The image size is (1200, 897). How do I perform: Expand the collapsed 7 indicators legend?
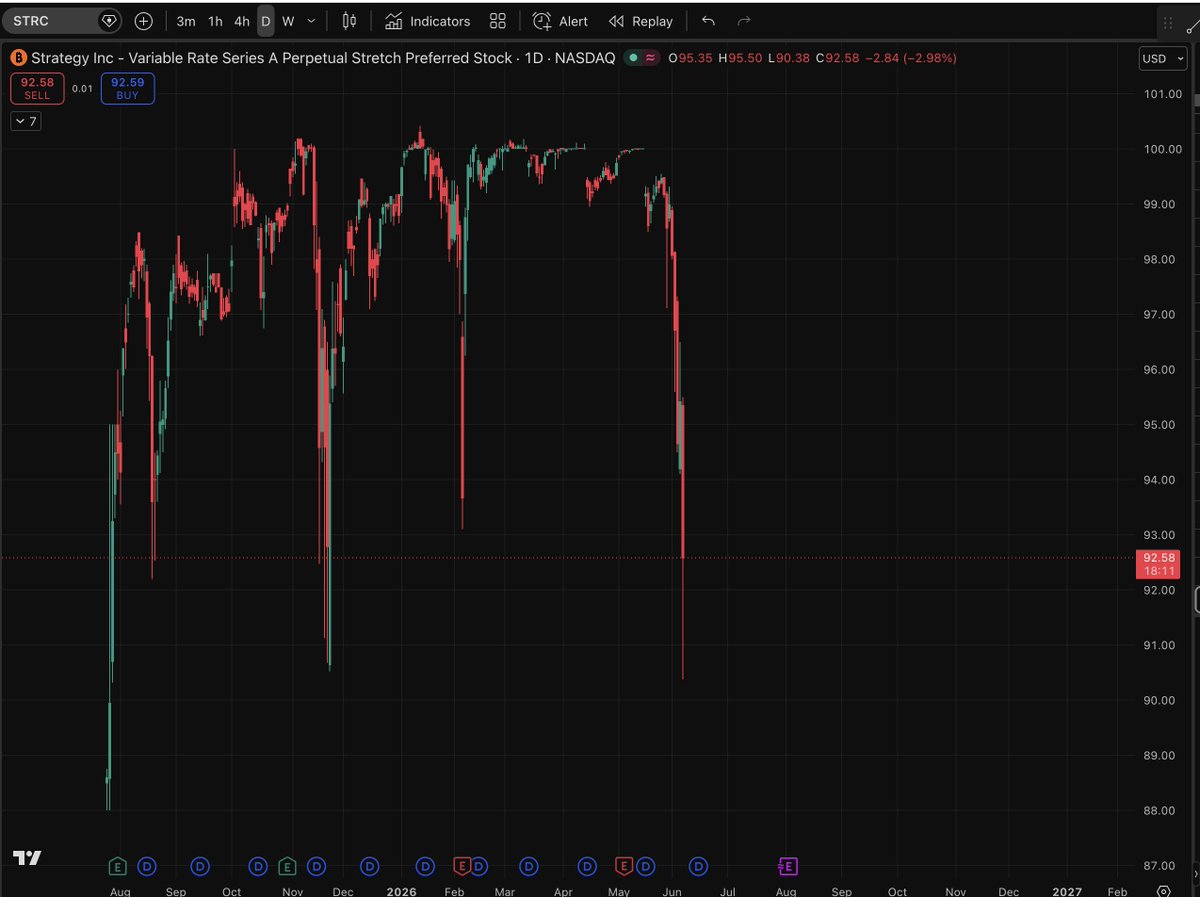point(26,121)
